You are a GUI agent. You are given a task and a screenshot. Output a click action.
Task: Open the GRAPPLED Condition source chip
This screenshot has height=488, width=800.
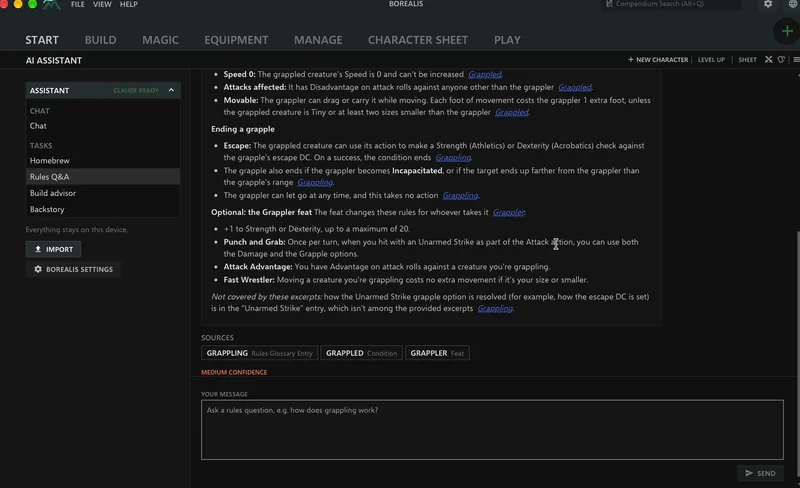pyautogui.click(x=361, y=353)
